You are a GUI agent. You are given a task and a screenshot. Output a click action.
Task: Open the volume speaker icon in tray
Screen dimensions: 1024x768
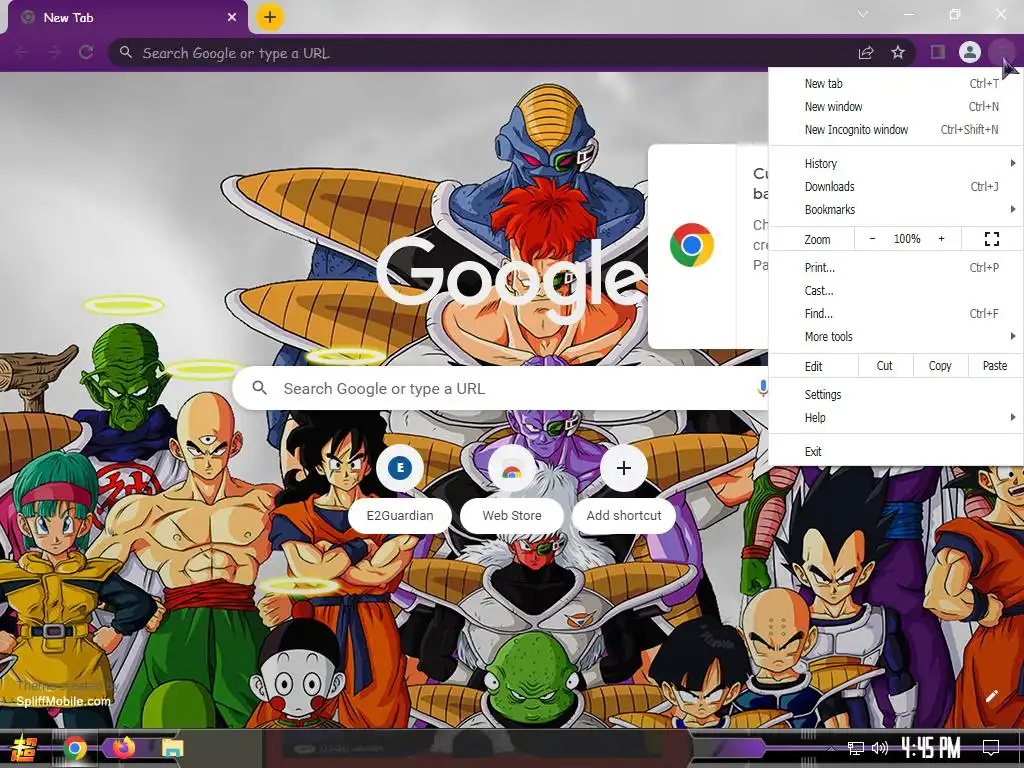tap(880, 748)
